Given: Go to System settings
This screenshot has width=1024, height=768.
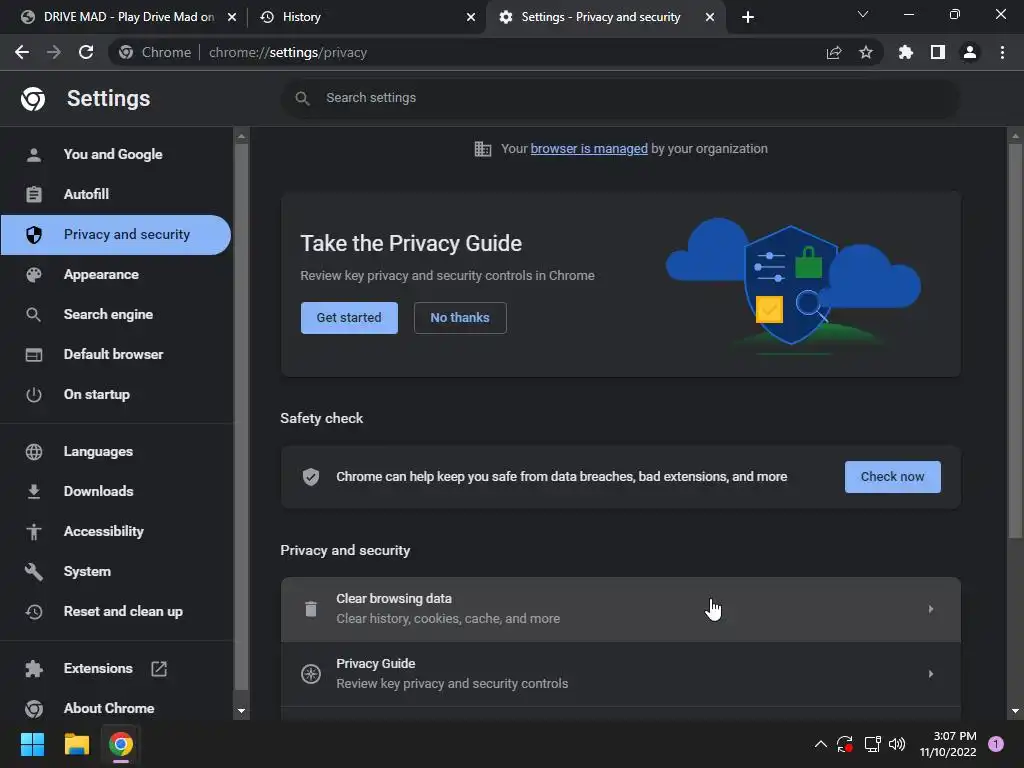Looking at the screenshot, I should [116, 571].
